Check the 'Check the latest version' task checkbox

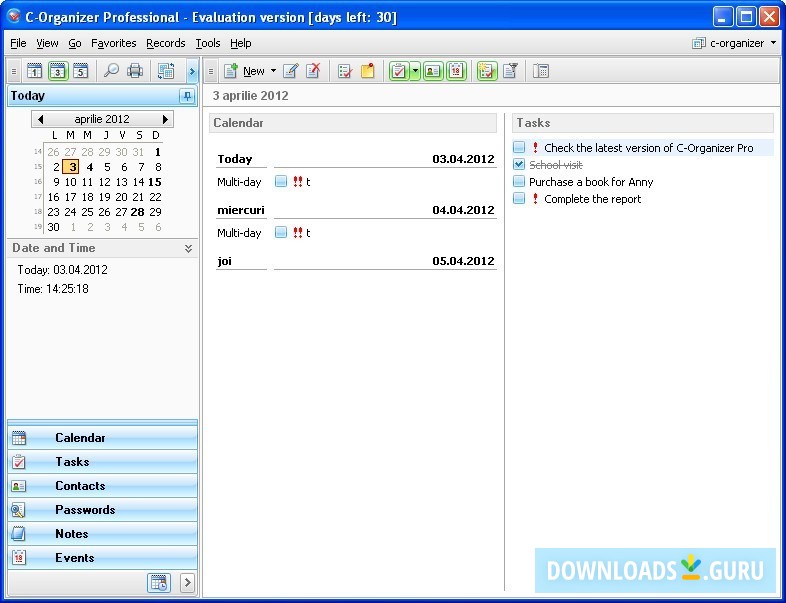519,147
